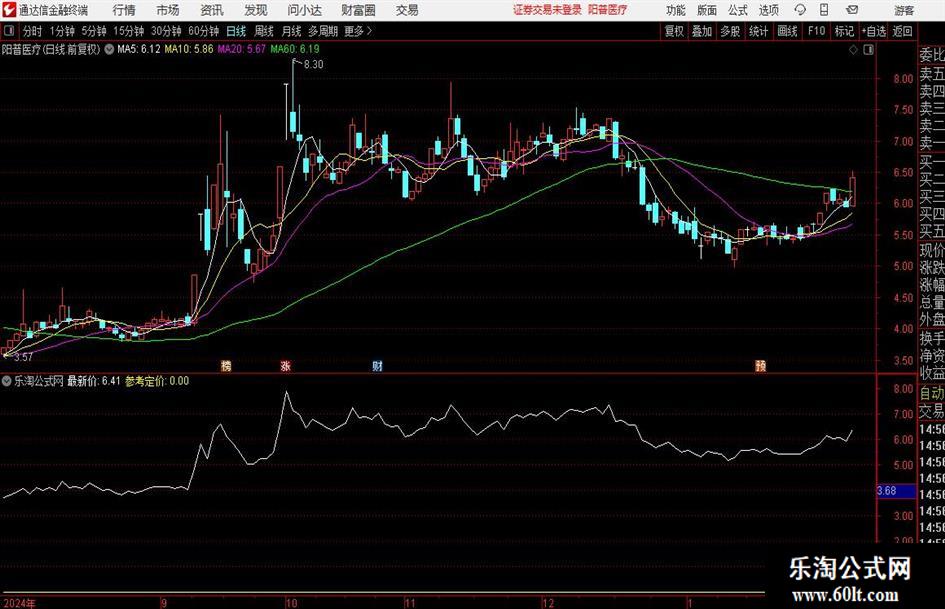The image size is (945, 609).
Task: Click the 10 month marker on timeline
Action: [x=292, y=602]
